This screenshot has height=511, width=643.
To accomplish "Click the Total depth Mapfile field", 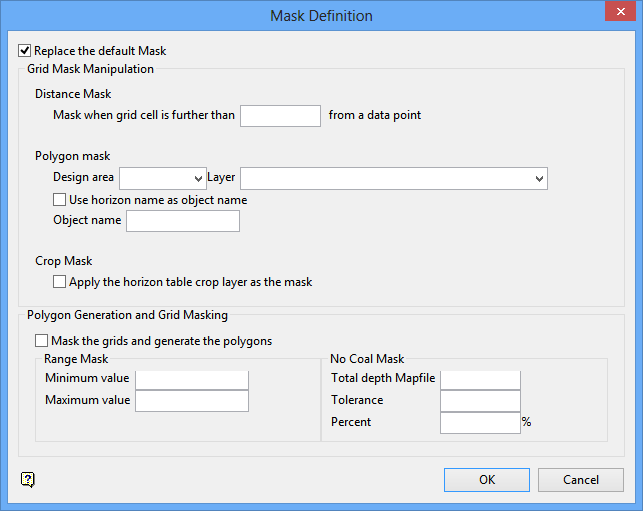I will [480, 379].
